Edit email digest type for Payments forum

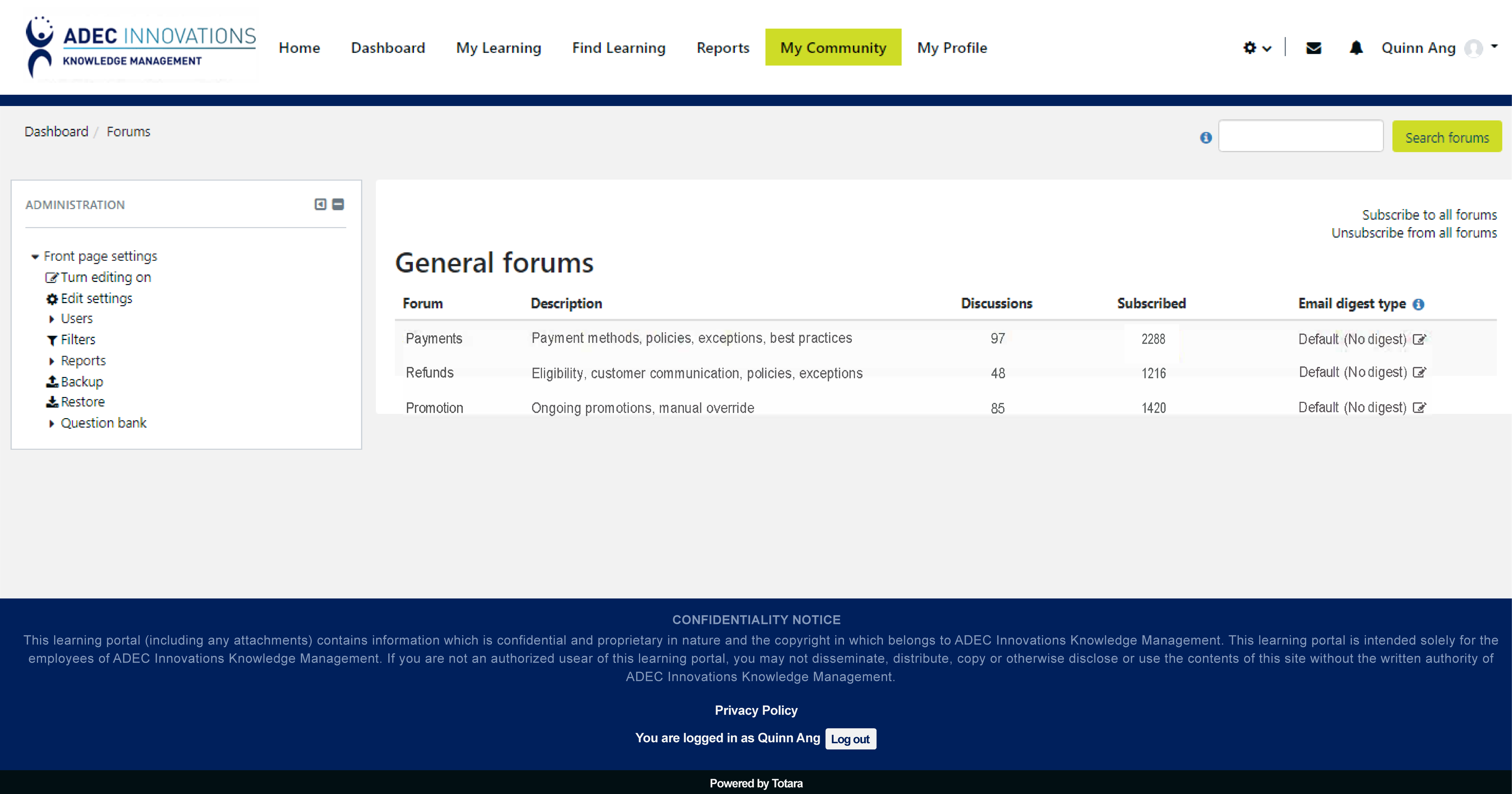click(x=1419, y=339)
